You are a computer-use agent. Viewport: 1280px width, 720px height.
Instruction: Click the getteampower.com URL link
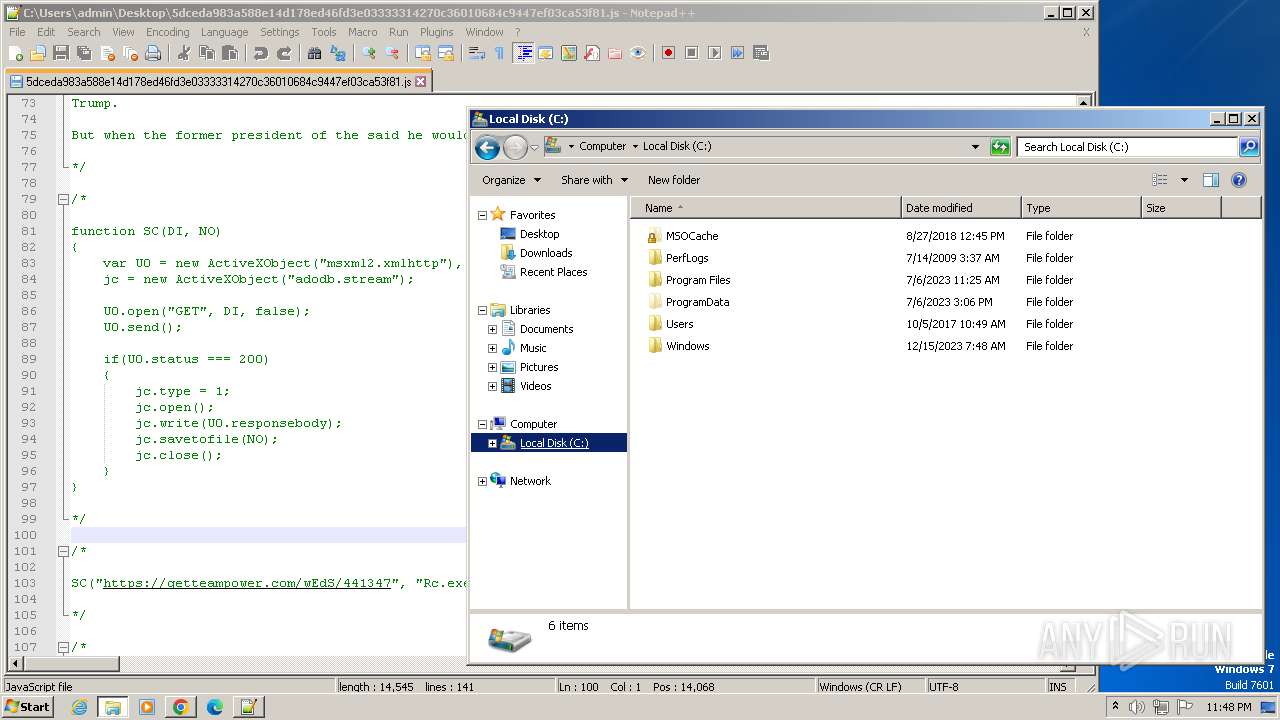(247, 583)
